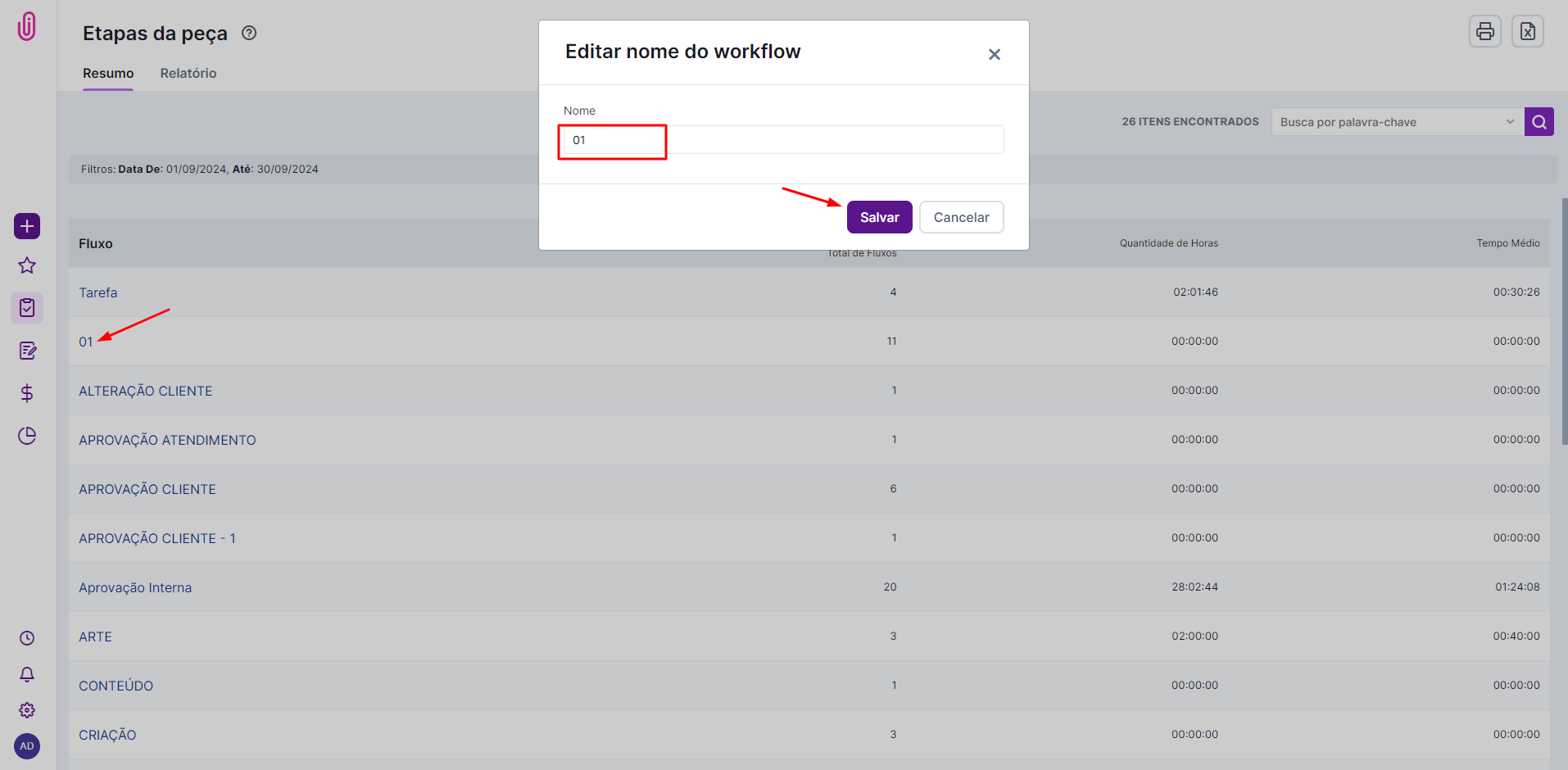Open the reports pie chart icon

[x=27, y=436]
